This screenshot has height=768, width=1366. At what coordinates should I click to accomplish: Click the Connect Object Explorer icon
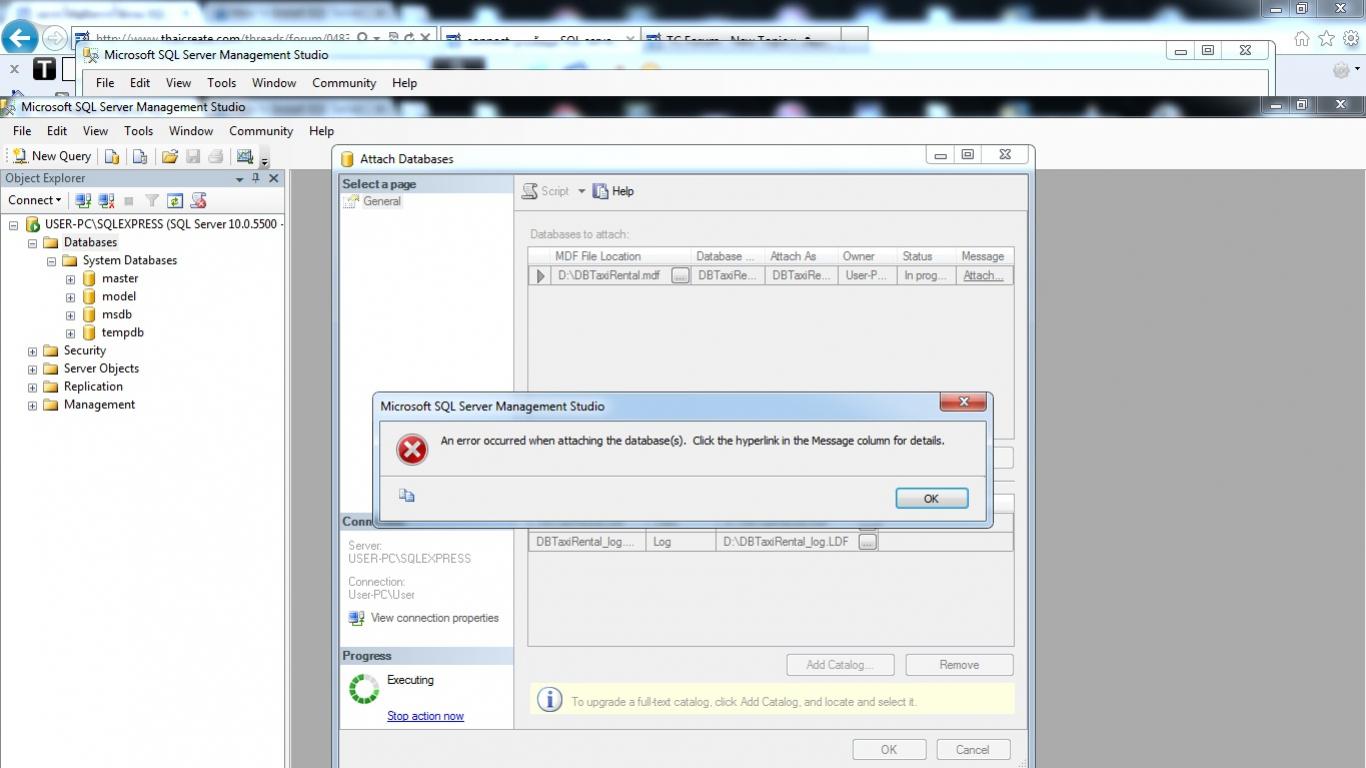84,200
